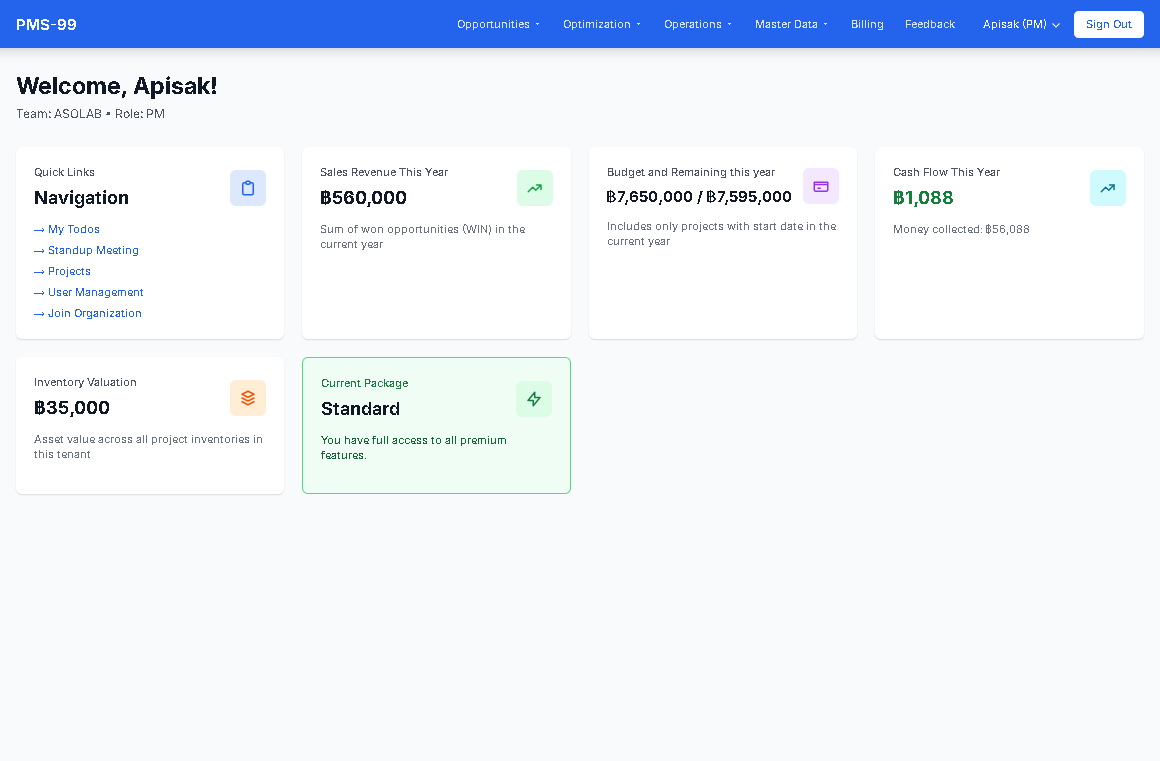Click the trend icon on Cash Flow card
The width and height of the screenshot is (1160, 761).
[1107, 188]
